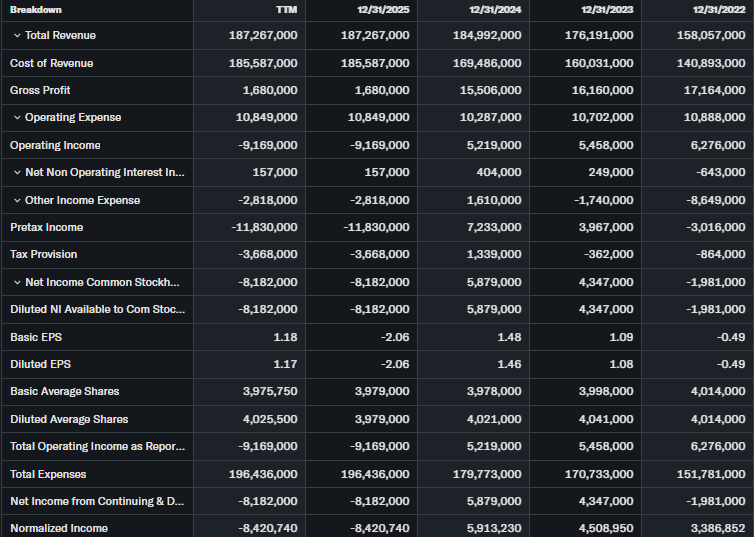Click the Breakdown column header

[36, 10]
